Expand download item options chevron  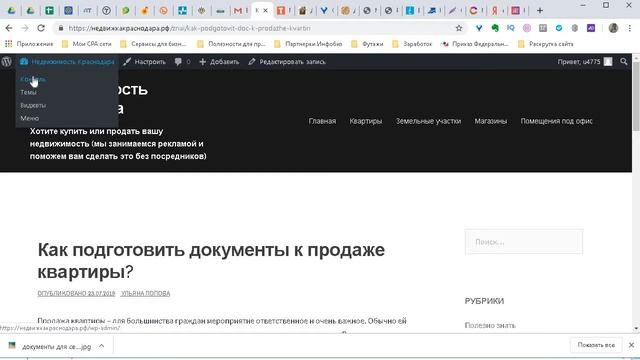[102, 346]
